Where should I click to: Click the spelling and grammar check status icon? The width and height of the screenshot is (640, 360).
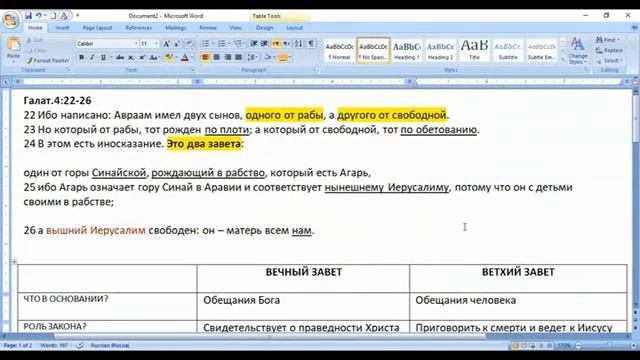click(80, 345)
